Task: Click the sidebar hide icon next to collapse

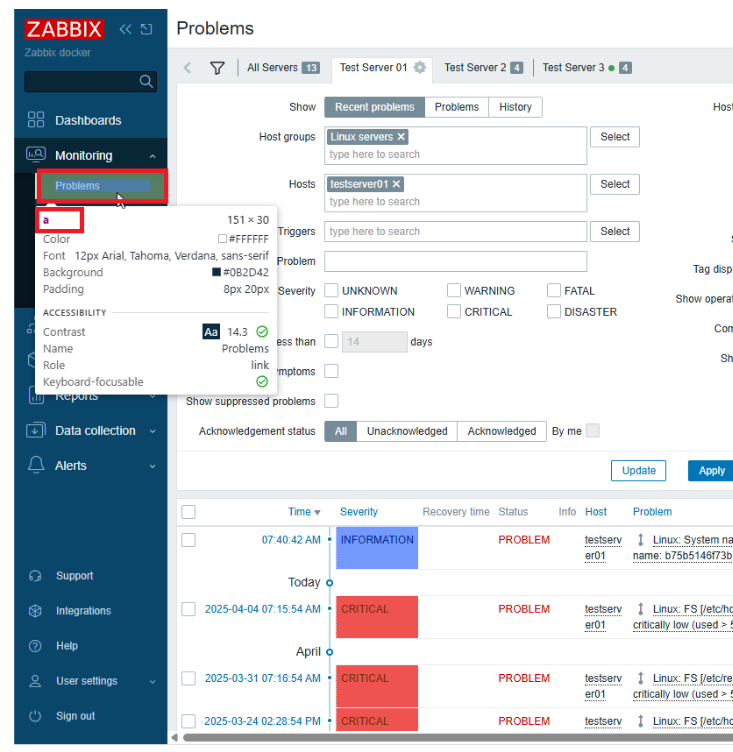Action: 146,29
